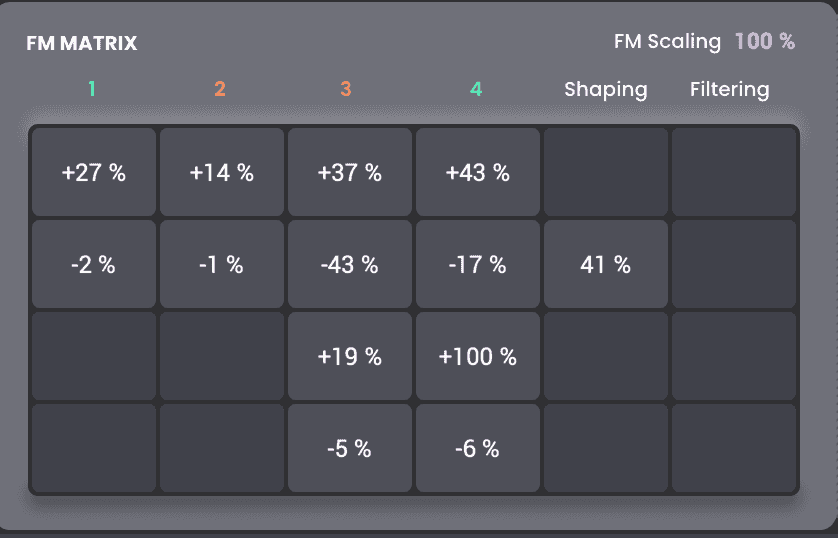The width and height of the screenshot is (838, 538).
Task: Select the -5 % FM cell
Action: coord(349,449)
